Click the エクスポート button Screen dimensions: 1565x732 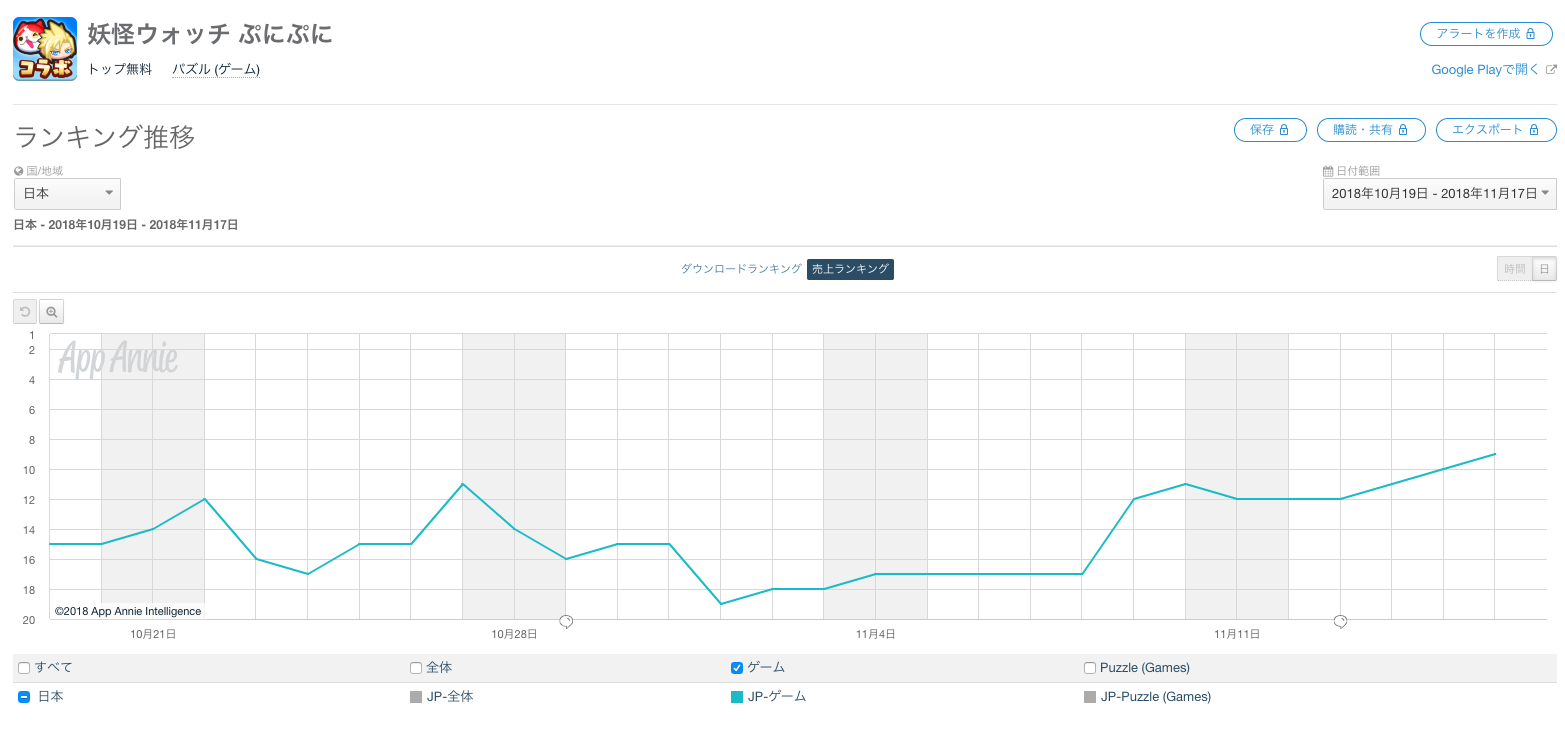1496,129
